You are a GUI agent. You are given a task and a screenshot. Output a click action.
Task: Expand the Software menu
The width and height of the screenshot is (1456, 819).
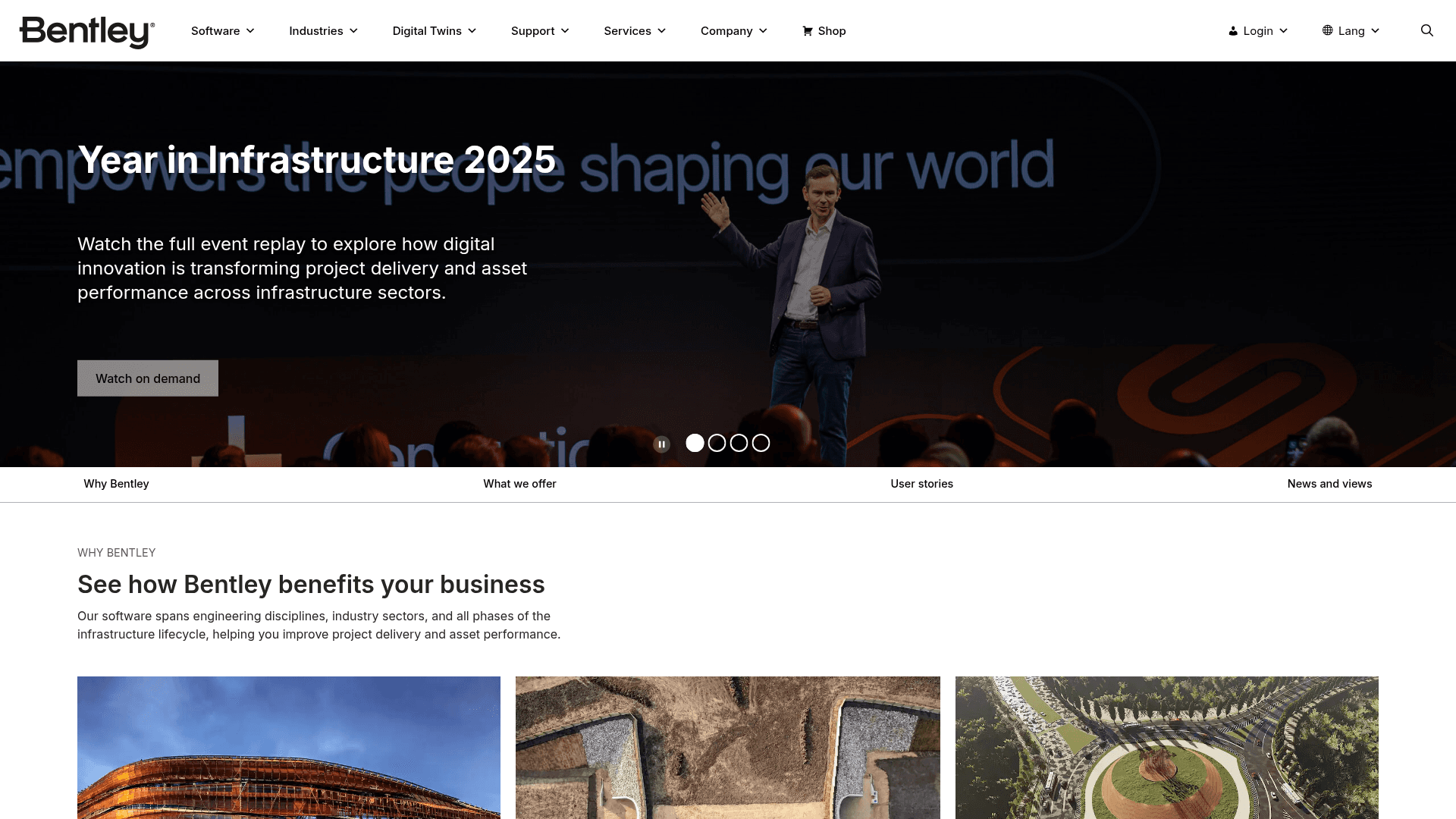pyautogui.click(x=222, y=31)
